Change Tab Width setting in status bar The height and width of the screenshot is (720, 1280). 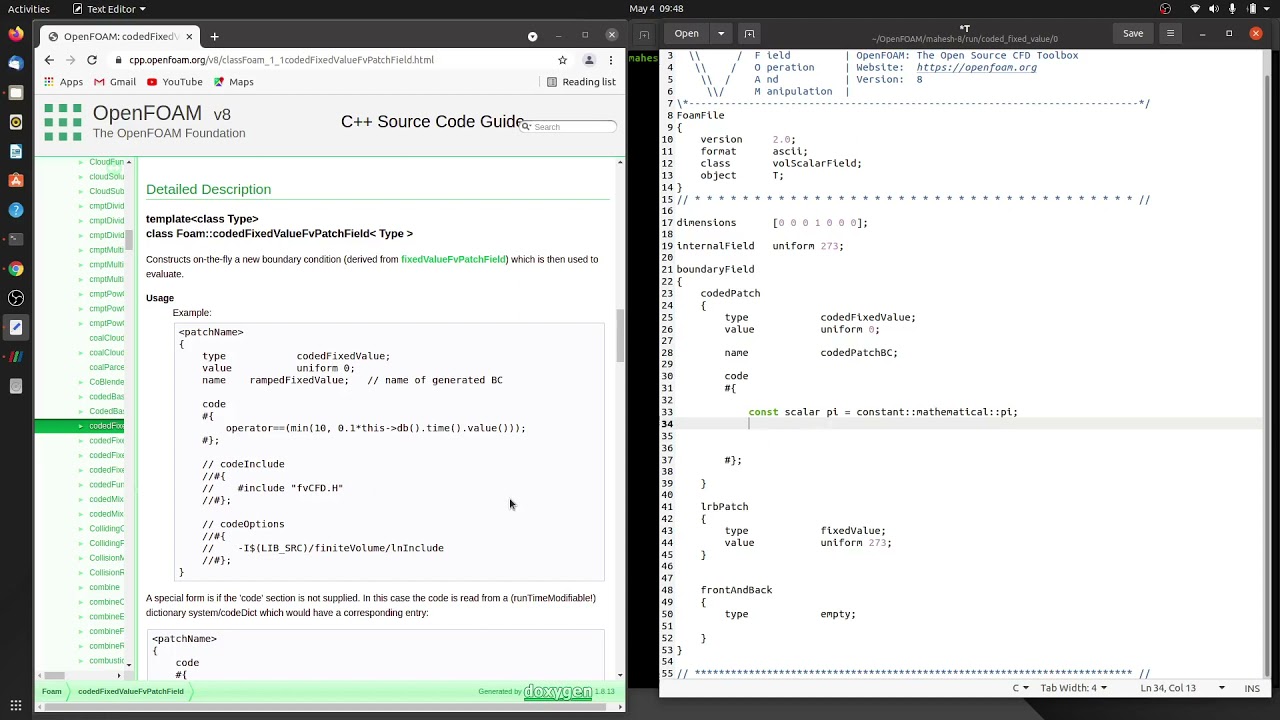click(x=1073, y=688)
